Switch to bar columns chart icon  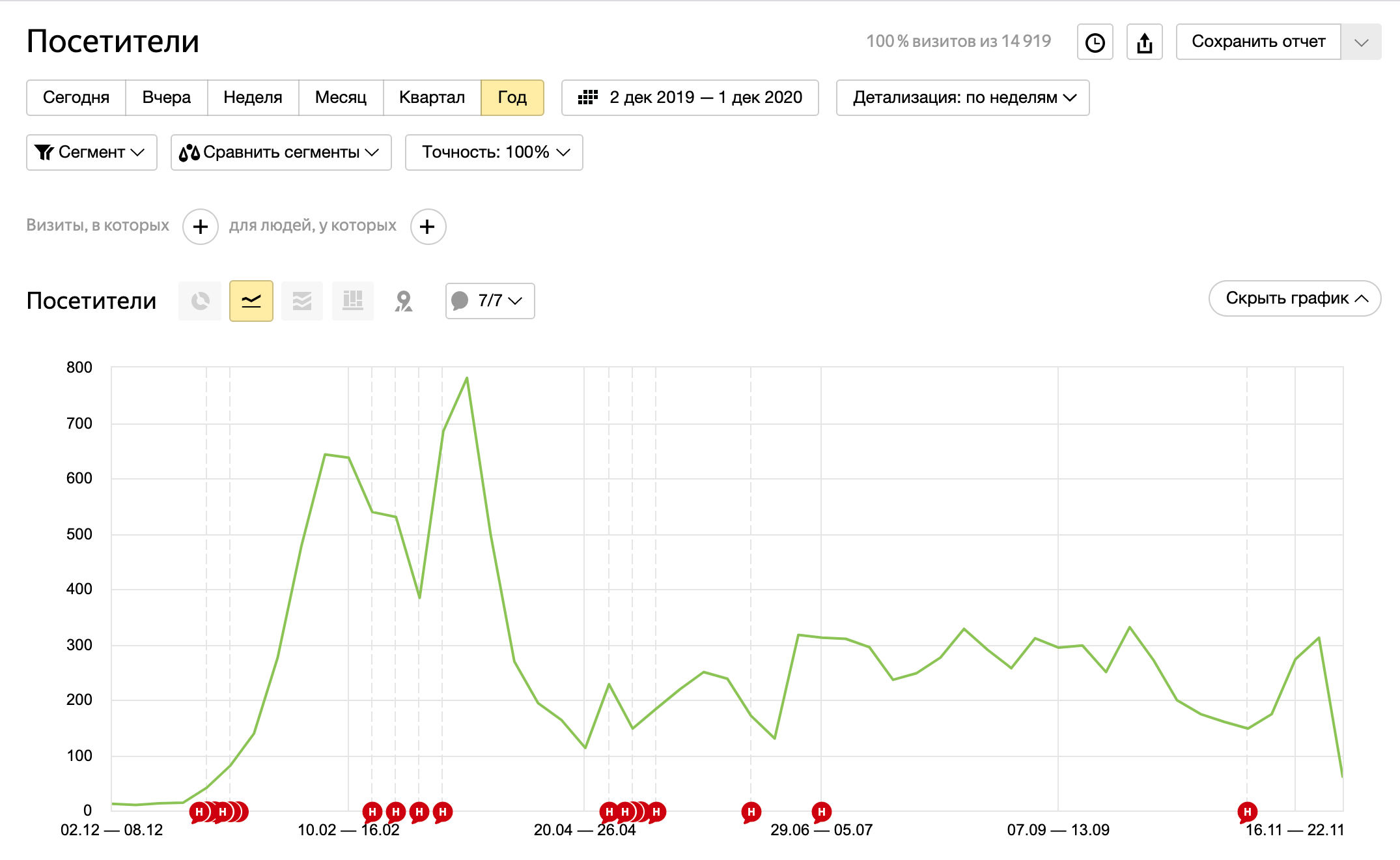[x=352, y=301]
